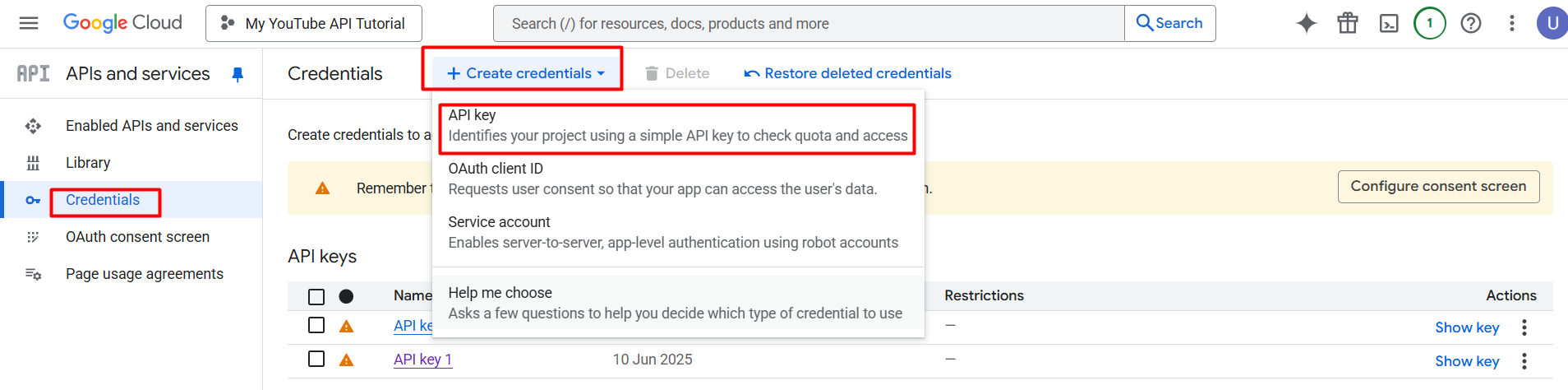This screenshot has height=390, width=1568.
Task: Click the pin icon next to APIs and services
Action: point(238,75)
